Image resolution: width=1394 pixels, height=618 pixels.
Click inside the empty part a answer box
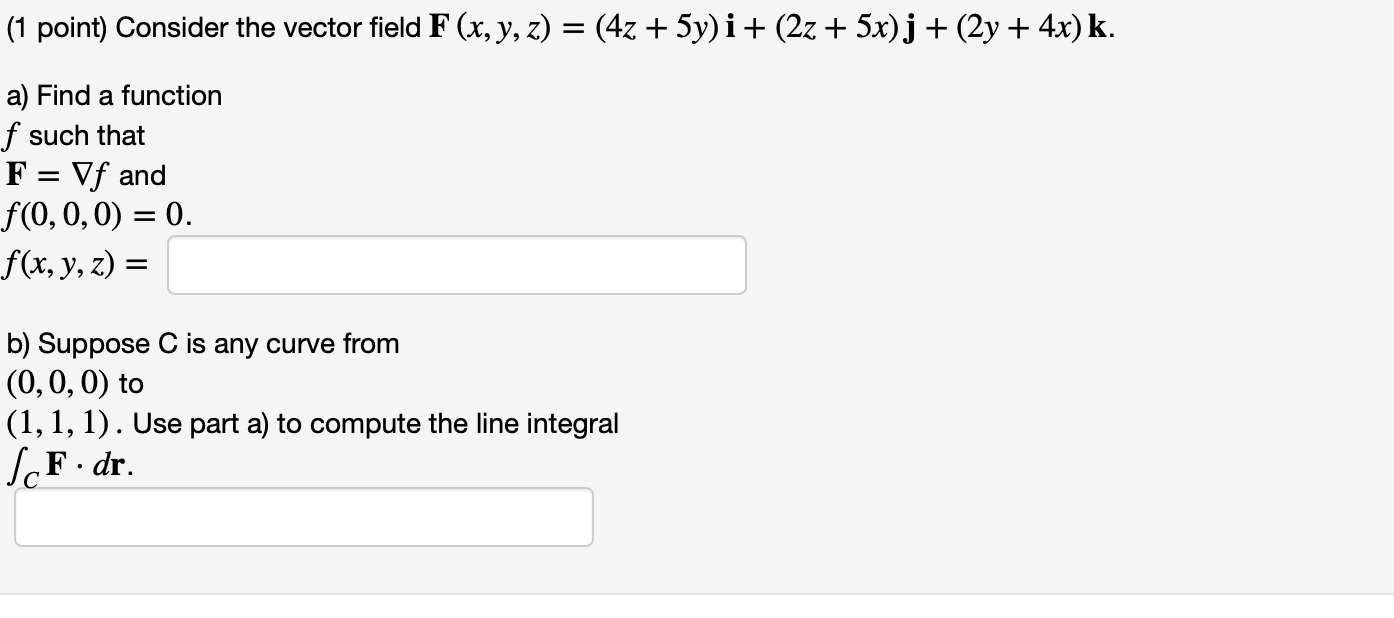point(455,264)
